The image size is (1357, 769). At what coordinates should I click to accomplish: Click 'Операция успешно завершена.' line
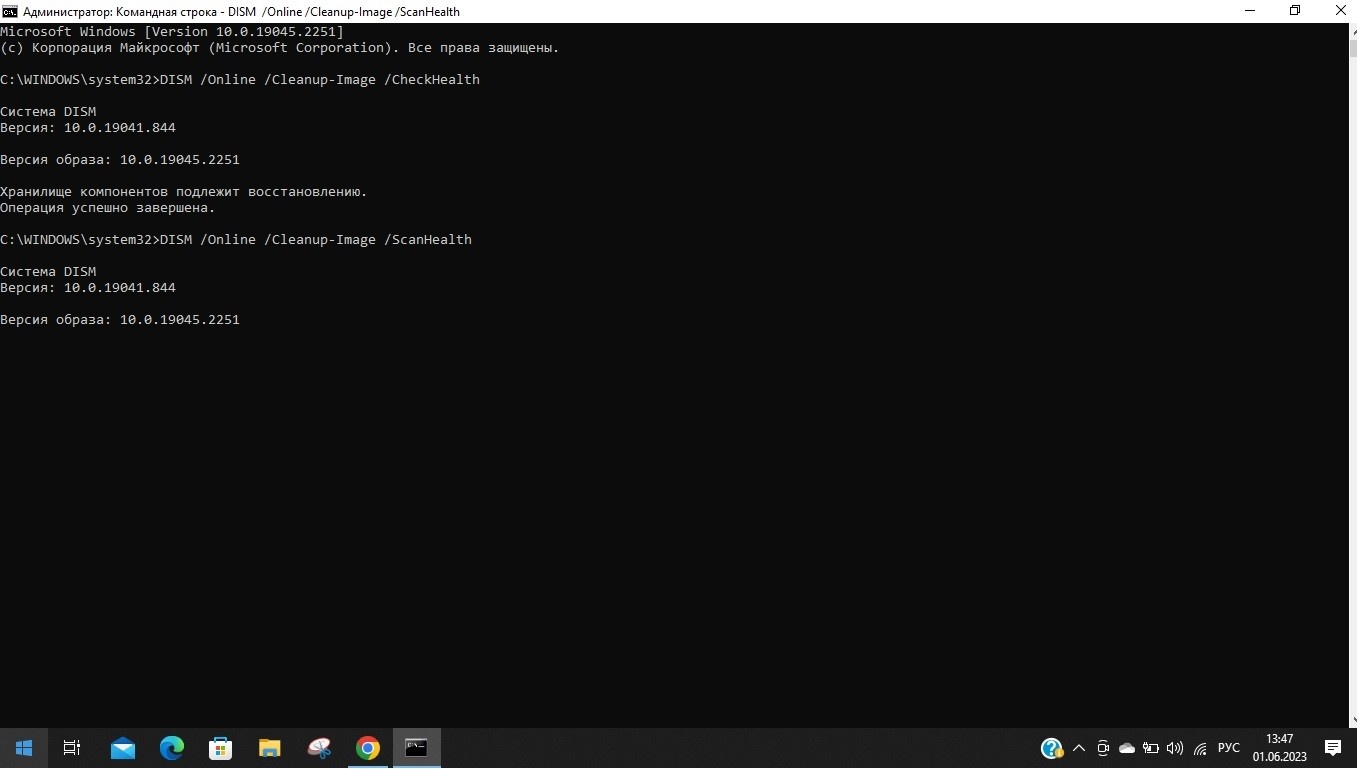(108, 208)
